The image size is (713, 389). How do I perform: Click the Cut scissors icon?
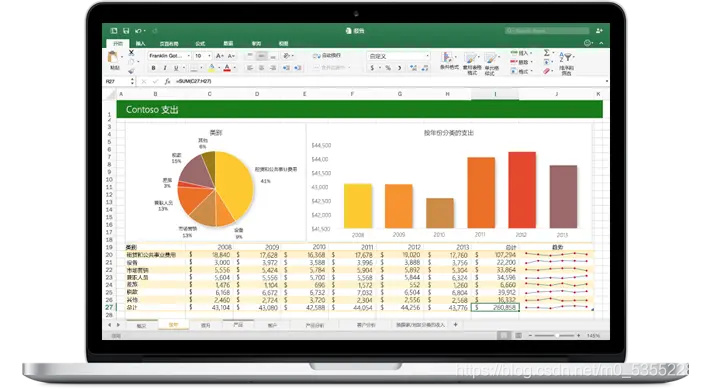coord(131,53)
